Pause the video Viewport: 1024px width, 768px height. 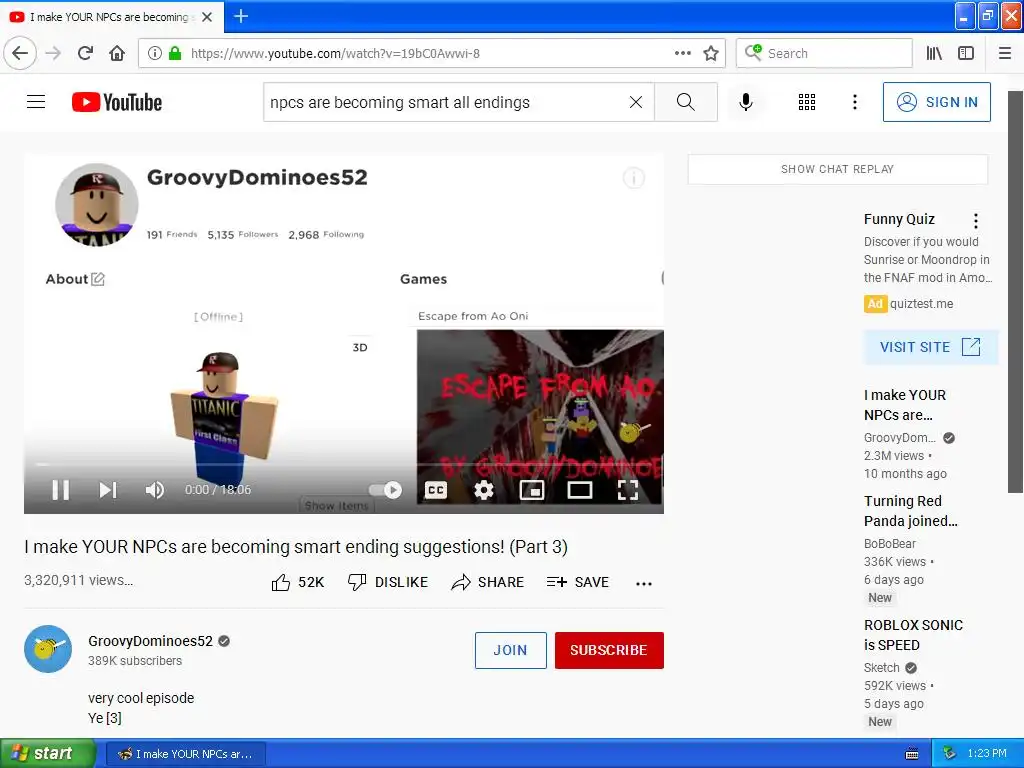(x=61, y=490)
